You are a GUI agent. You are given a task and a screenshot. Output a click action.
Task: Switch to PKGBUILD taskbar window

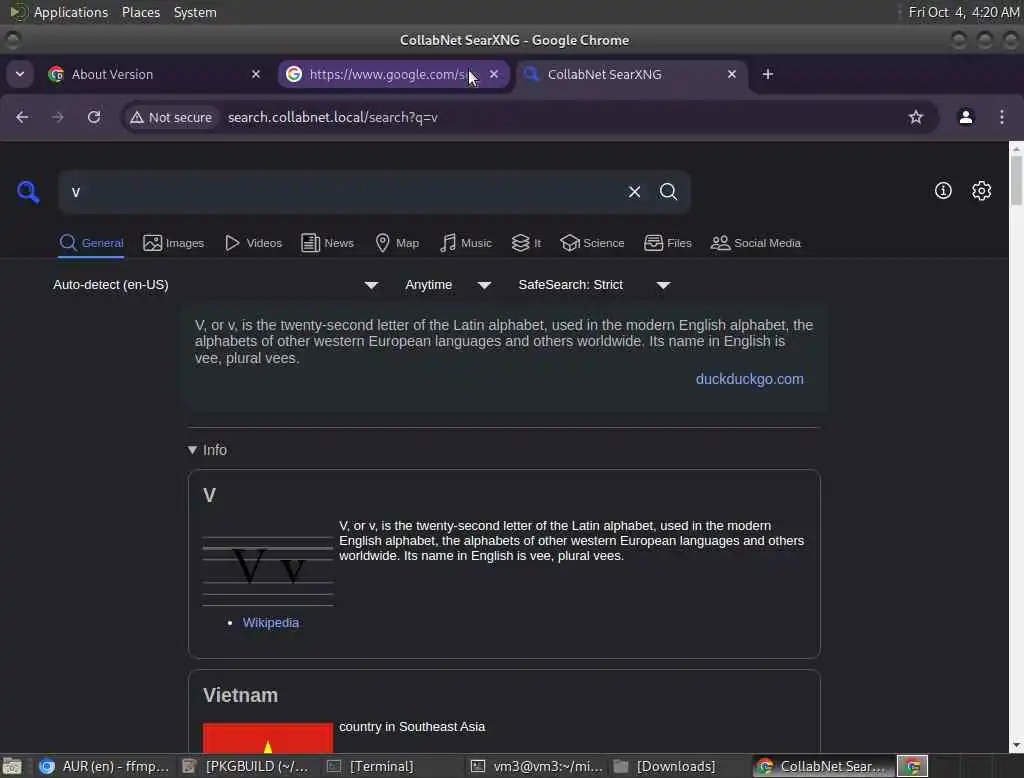246,766
